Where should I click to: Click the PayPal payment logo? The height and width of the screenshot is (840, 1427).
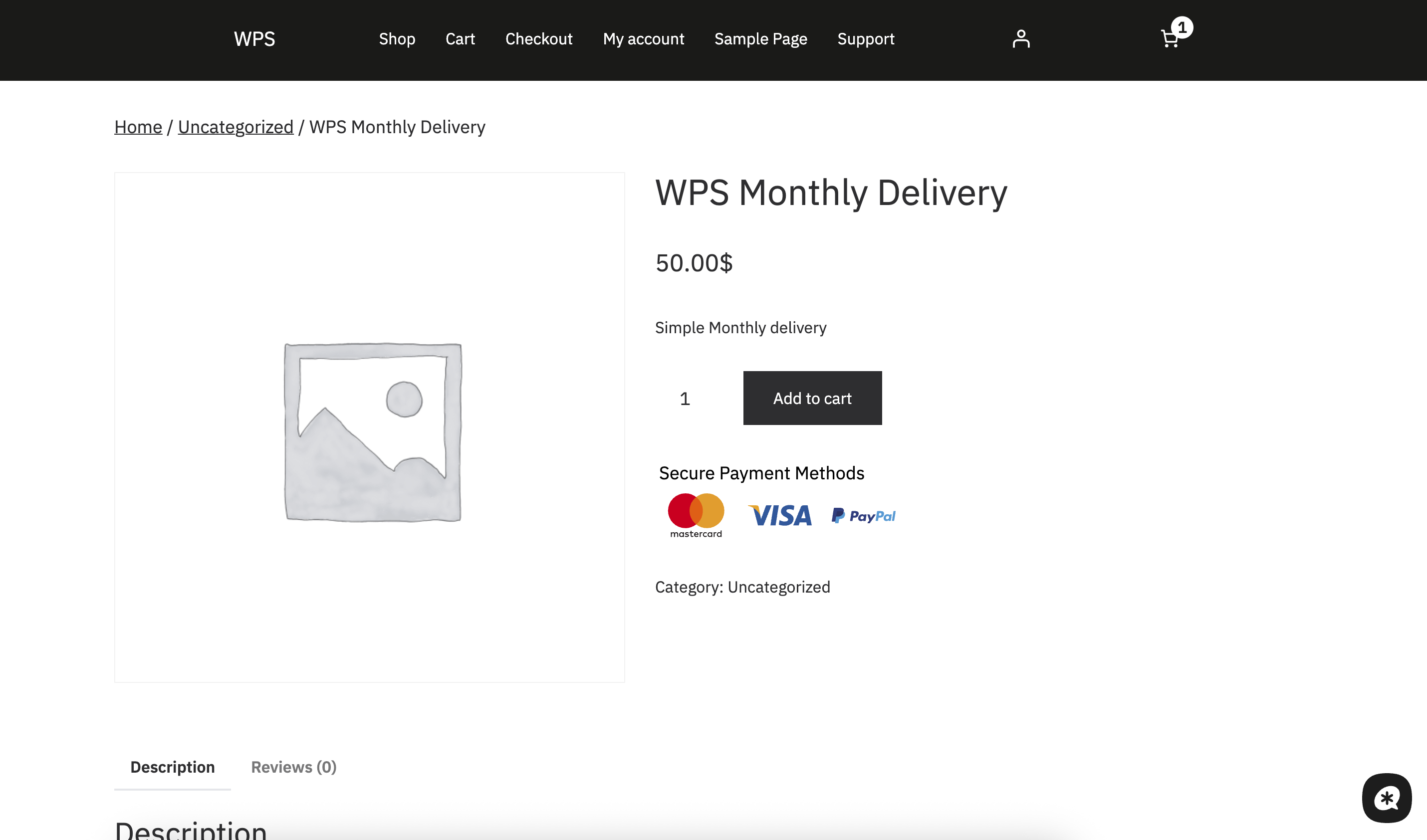click(863, 516)
